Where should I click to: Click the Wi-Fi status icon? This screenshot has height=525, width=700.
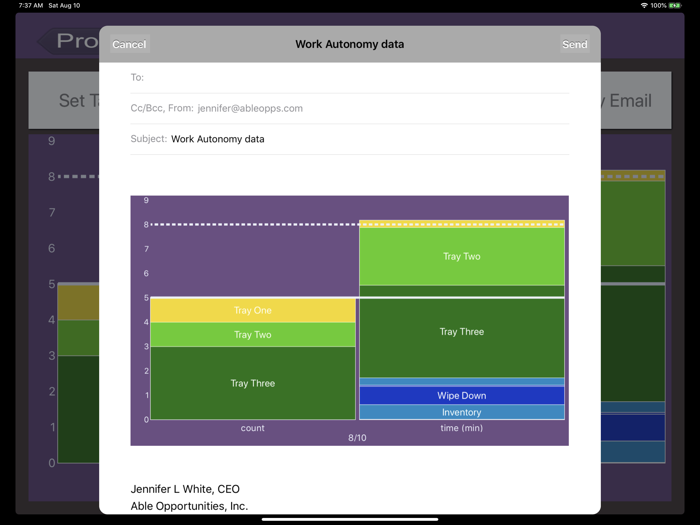click(x=644, y=5)
